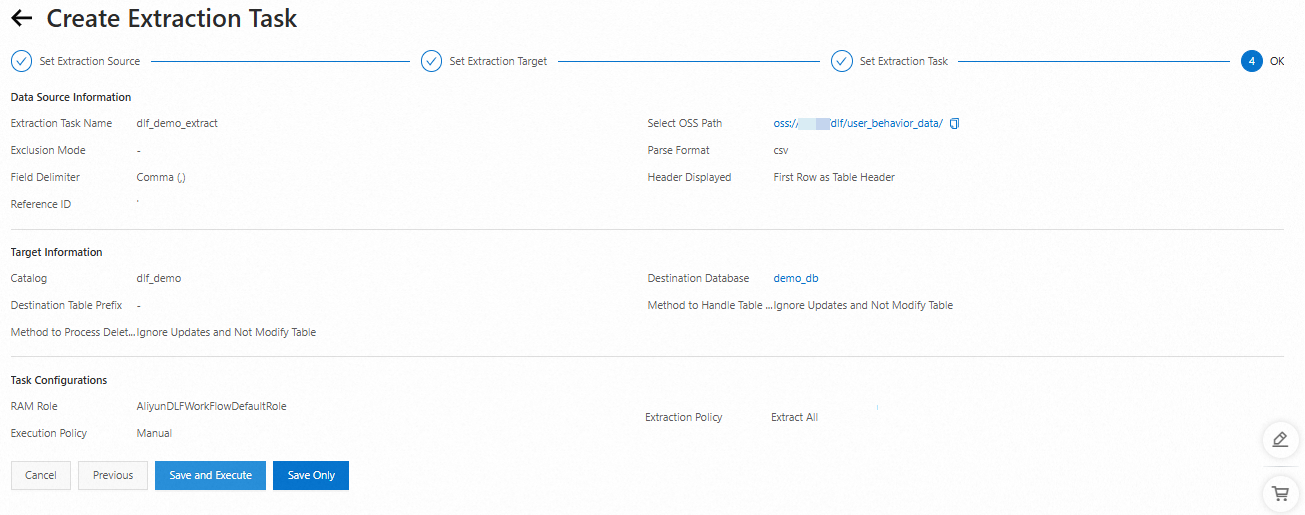Select the OK step label

(1277, 61)
